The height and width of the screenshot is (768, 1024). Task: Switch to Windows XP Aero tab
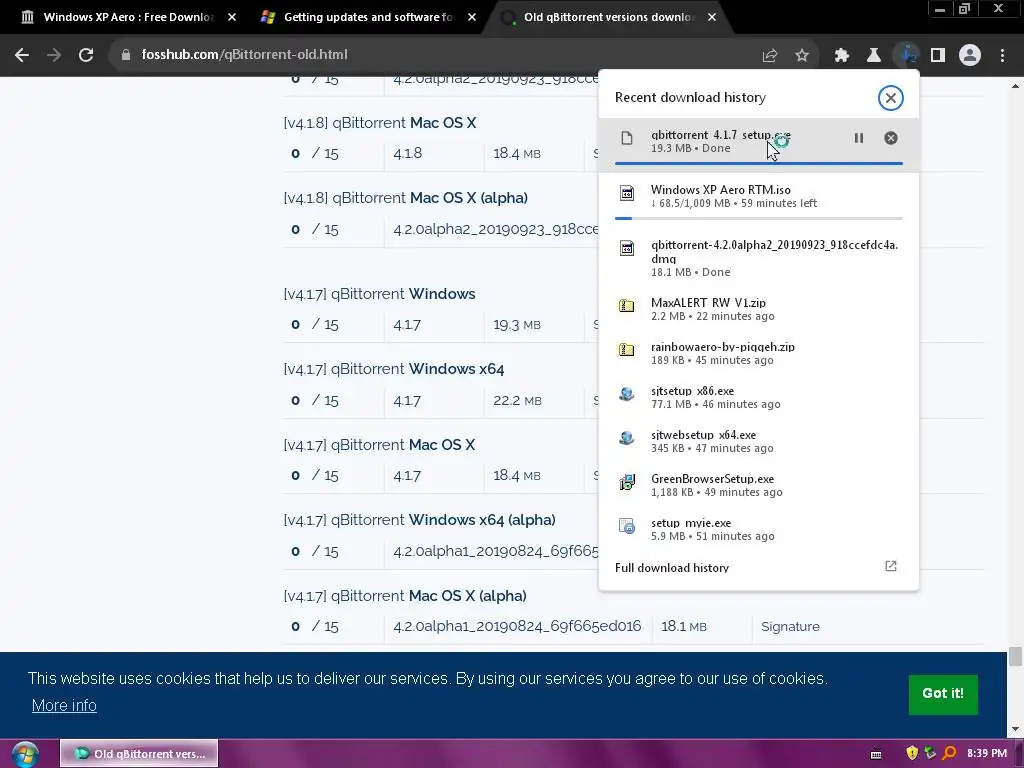tap(127, 17)
